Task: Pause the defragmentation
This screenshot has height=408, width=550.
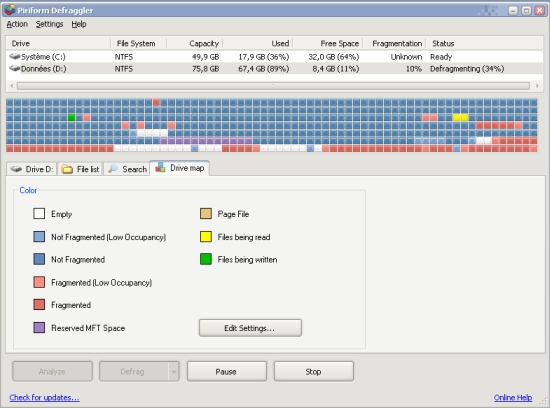Action: point(227,372)
